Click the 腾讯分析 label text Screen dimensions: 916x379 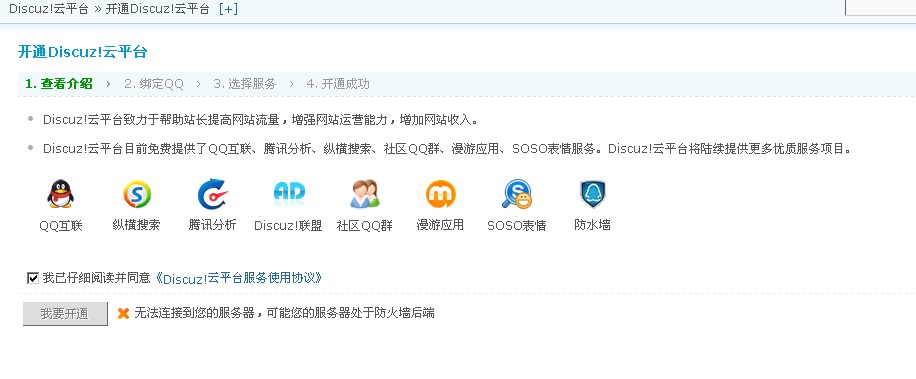(x=212, y=225)
